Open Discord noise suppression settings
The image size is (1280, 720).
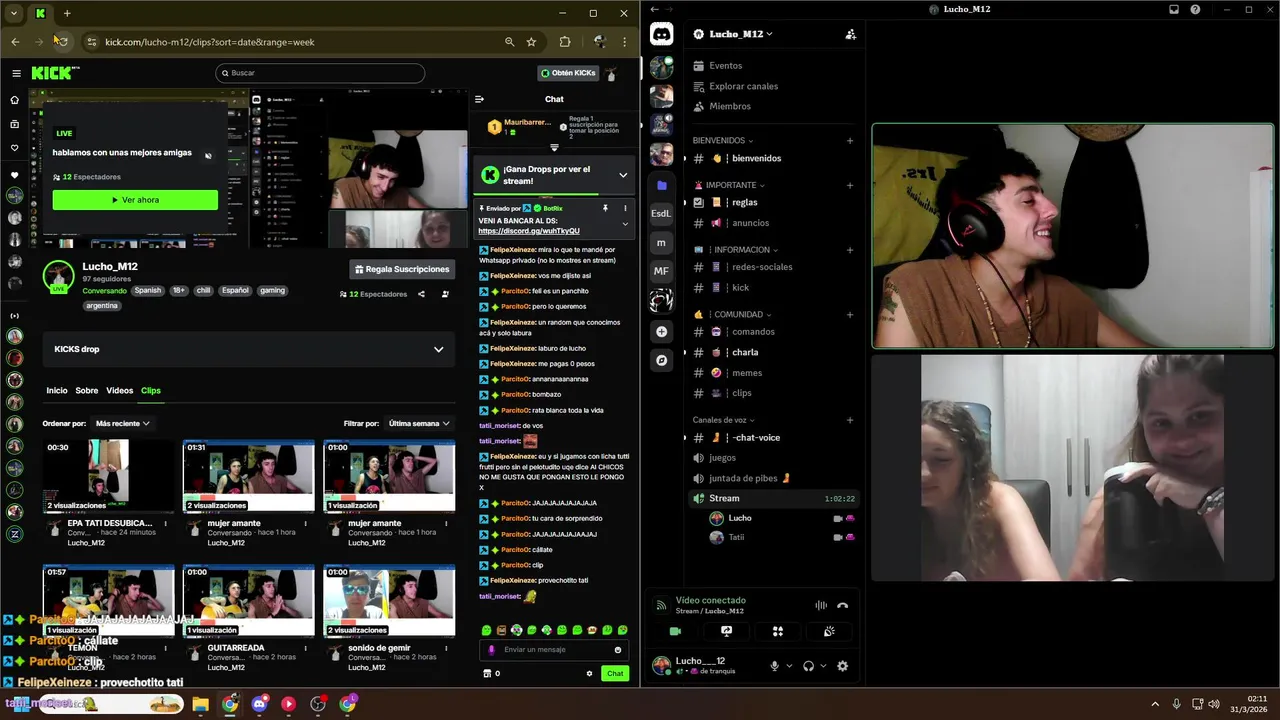[x=821, y=605]
